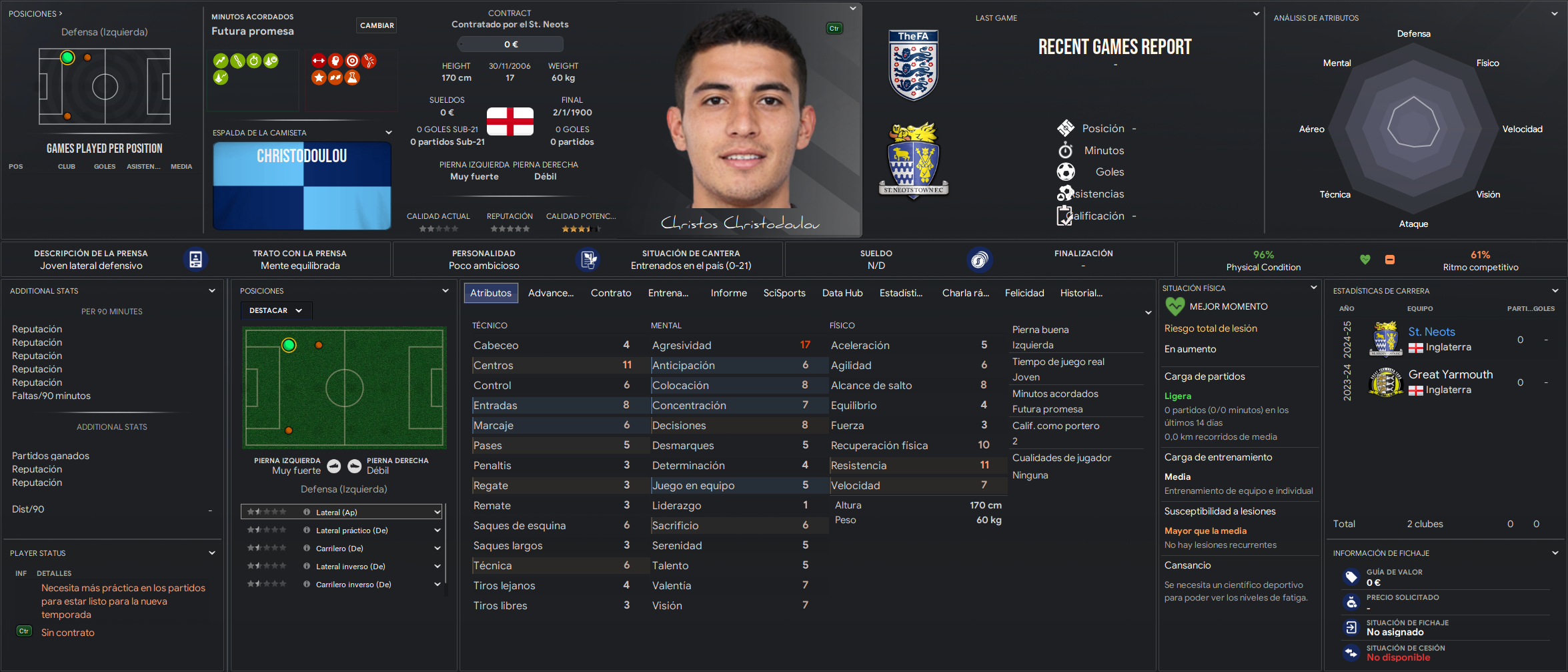Click the St. Neots Town club crest

[x=913, y=161]
